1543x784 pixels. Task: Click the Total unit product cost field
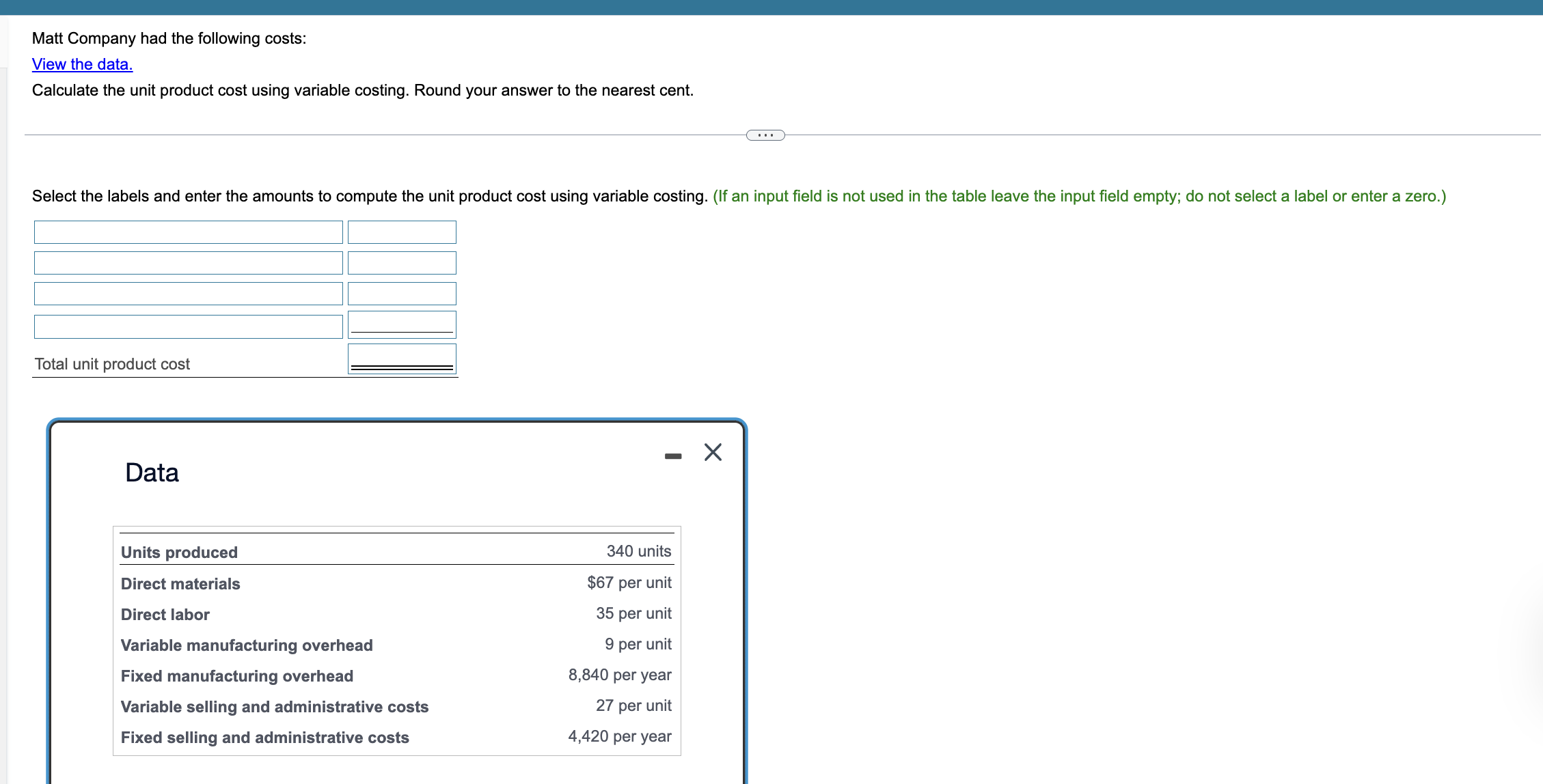(x=402, y=357)
